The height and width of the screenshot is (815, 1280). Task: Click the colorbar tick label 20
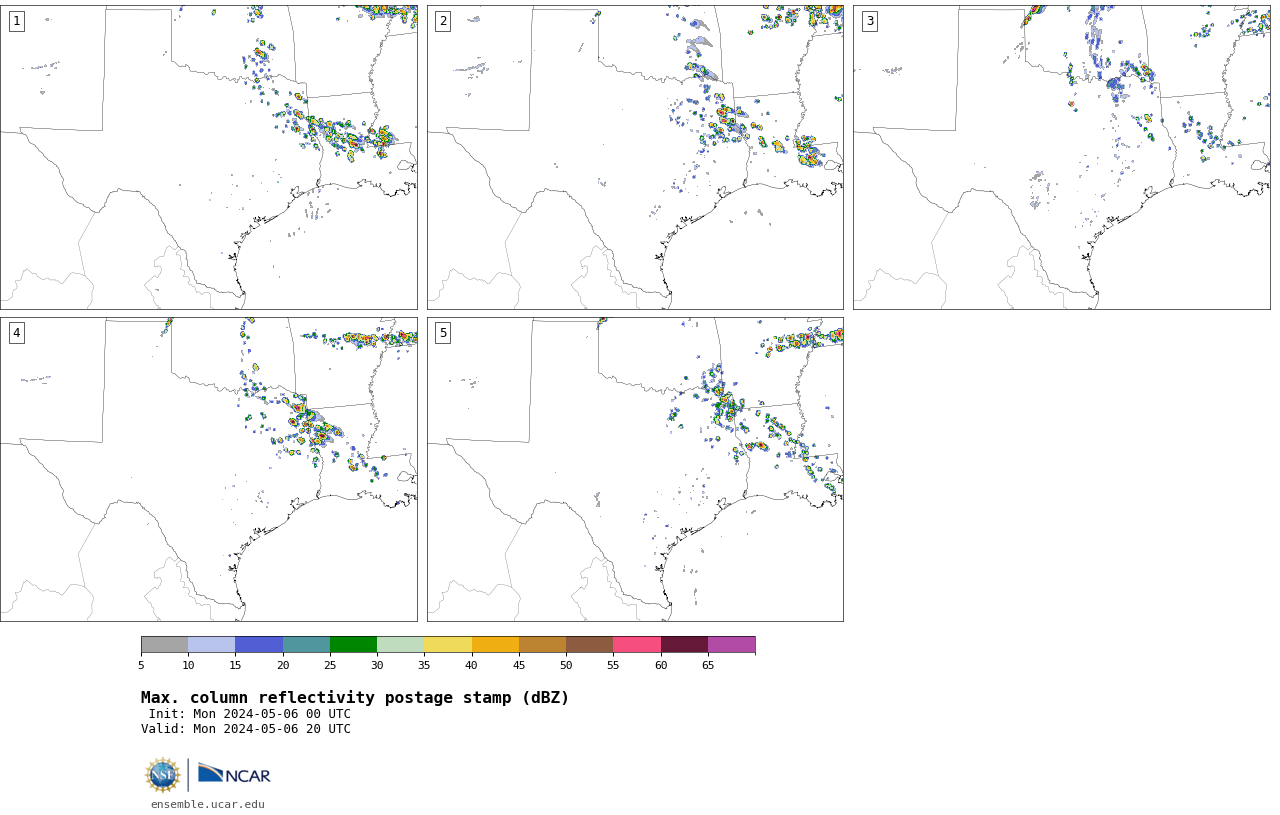pyautogui.click(x=283, y=665)
